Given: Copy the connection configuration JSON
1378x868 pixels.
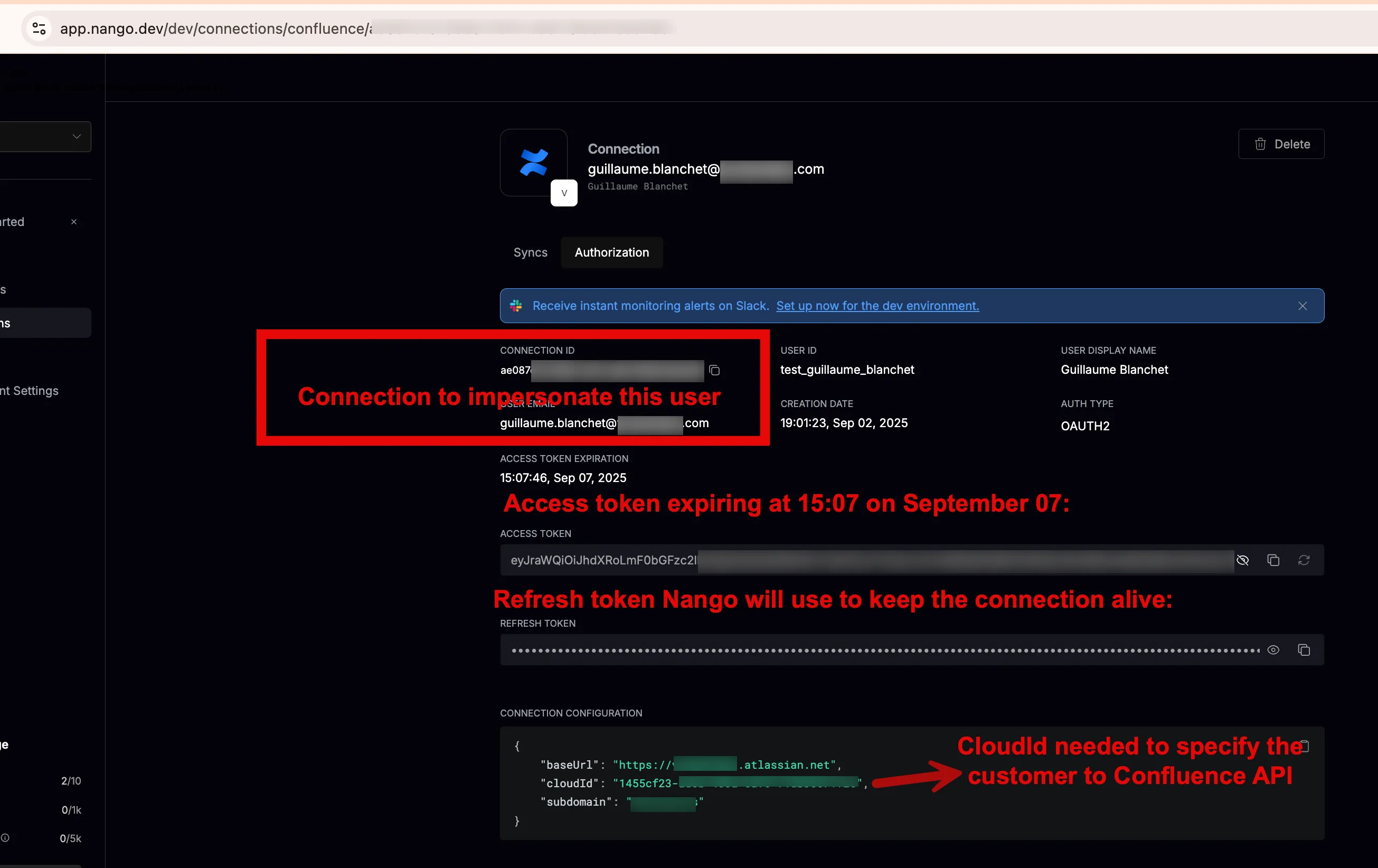Looking at the screenshot, I should [1304, 746].
